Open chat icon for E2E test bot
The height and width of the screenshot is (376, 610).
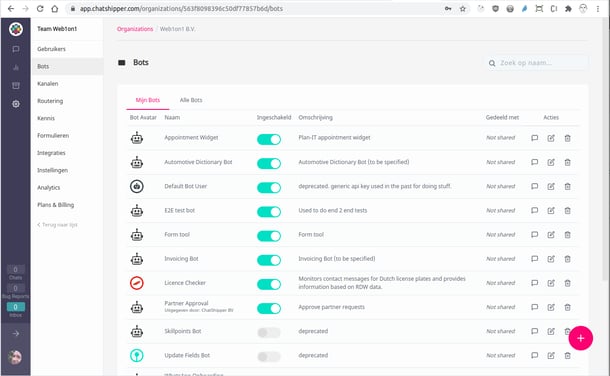[535, 210]
